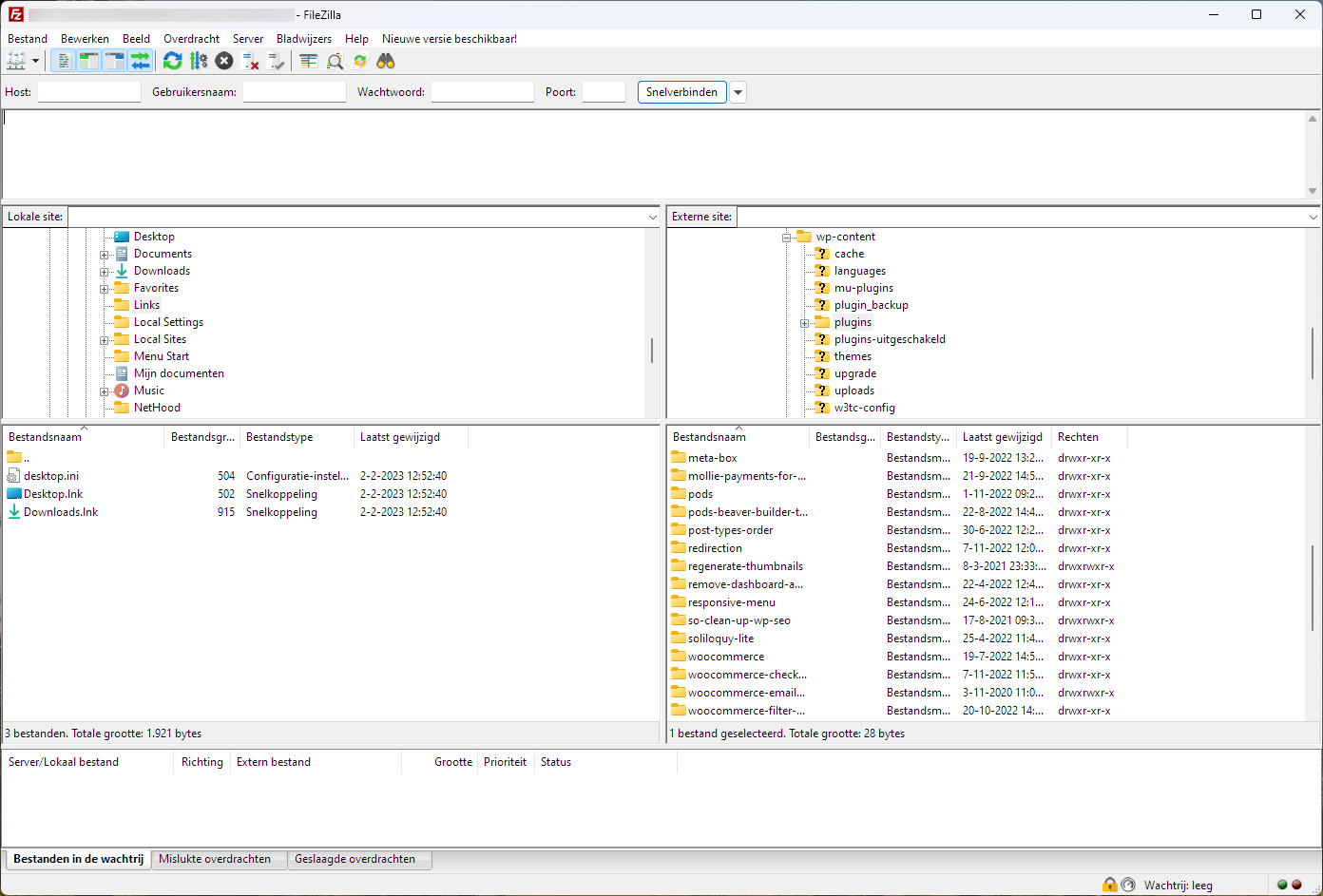Open the Lokale site path dropdown
The width and height of the screenshot is (1323, 896).
tap(652, 217)
